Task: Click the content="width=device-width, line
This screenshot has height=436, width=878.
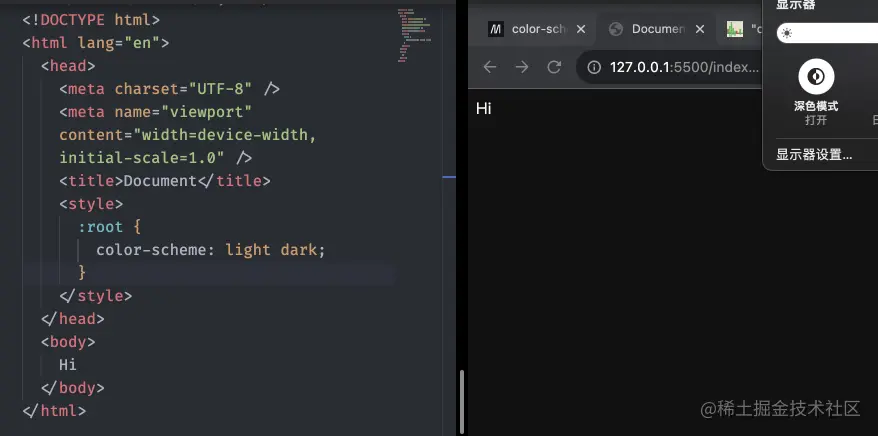Action: (188, 135)
